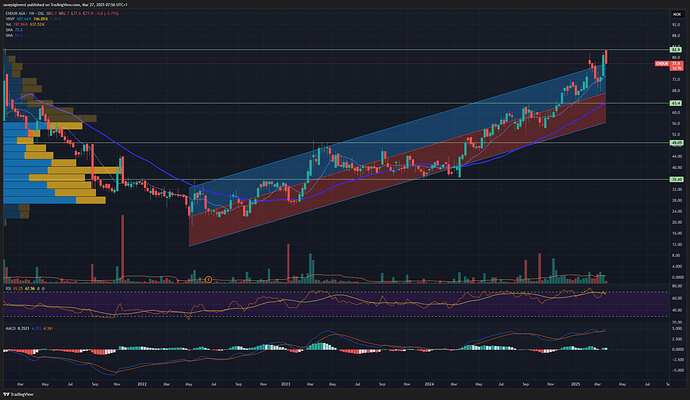
Task: Select the 49.05 horizontal line price label
Action: pyautogui.click(x=676, y=143)
